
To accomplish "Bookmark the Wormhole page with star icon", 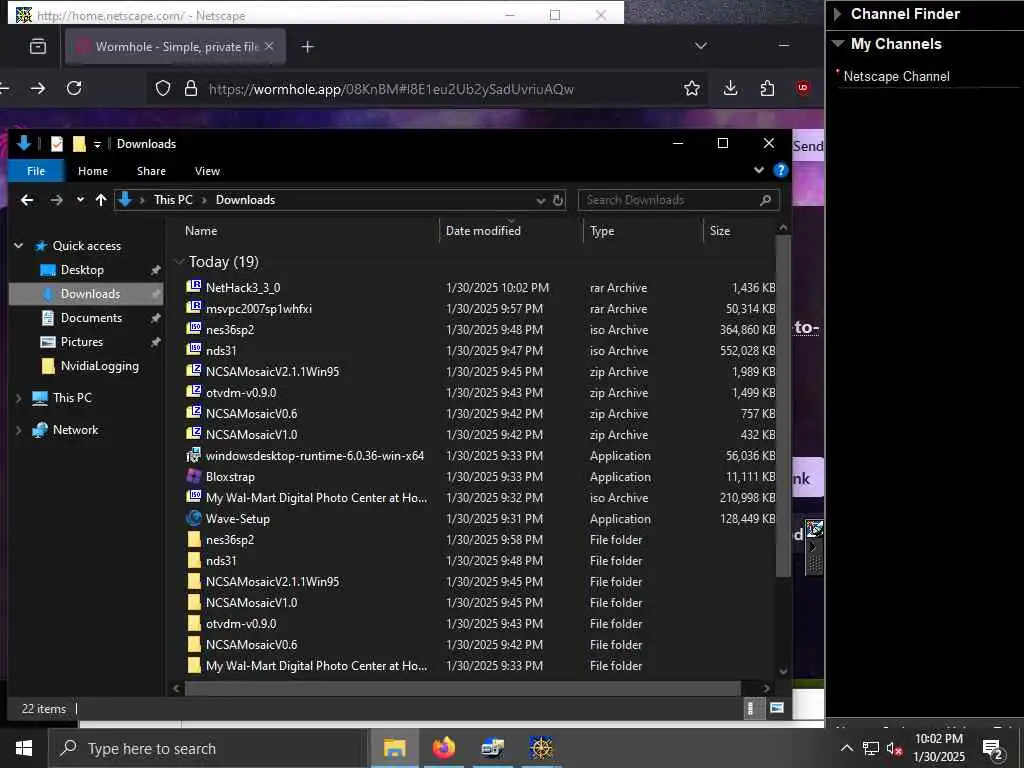I will click(692, 88).
